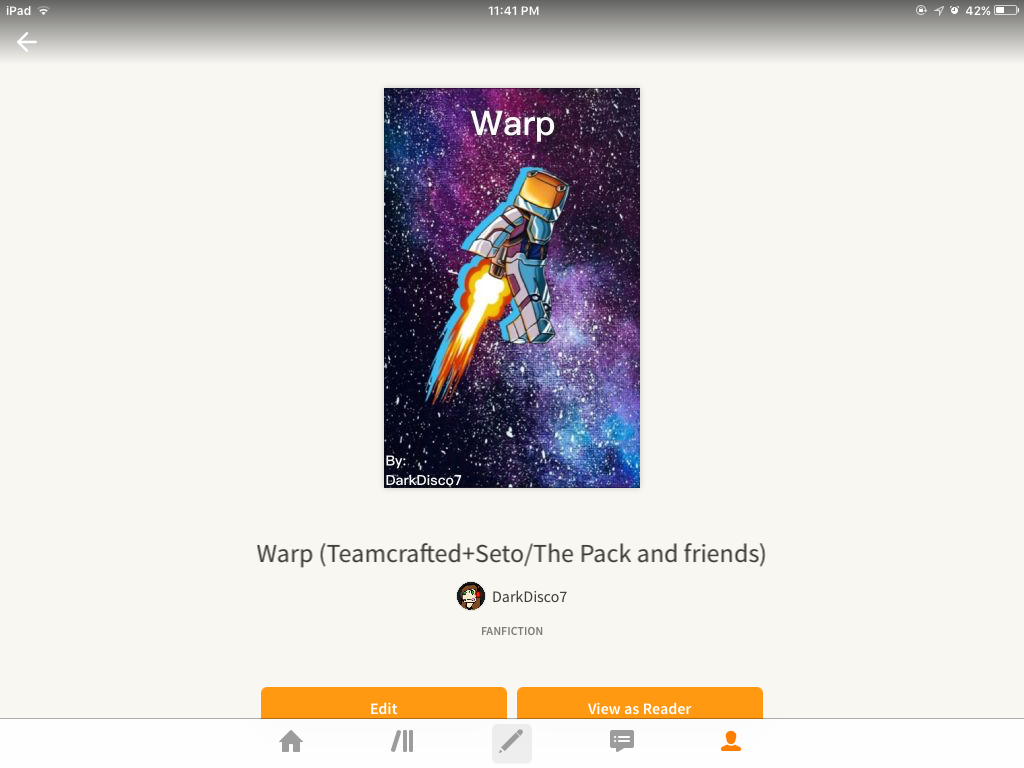The image size is (1024, 768).
Task: Tap DarkDisco7's round avatar picture
Action: [x=471, y=596]
